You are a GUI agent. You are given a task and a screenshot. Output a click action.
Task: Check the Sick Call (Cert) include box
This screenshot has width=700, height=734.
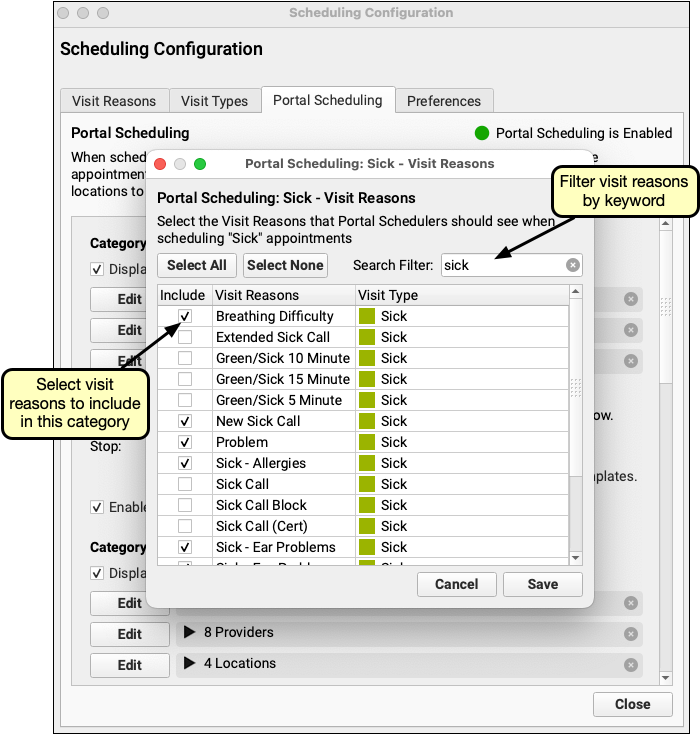pyautogui.click(x=185, y=526)
